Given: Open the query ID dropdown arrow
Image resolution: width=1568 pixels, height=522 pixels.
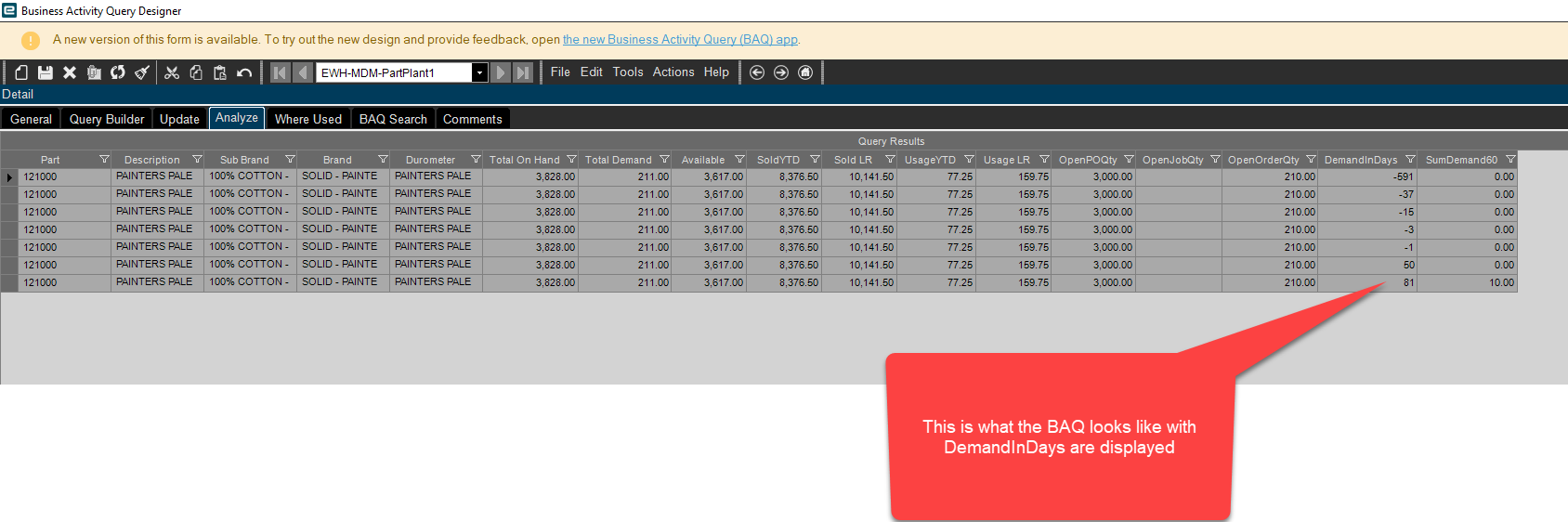Looking at the screenshot, I should pos(480,72).
